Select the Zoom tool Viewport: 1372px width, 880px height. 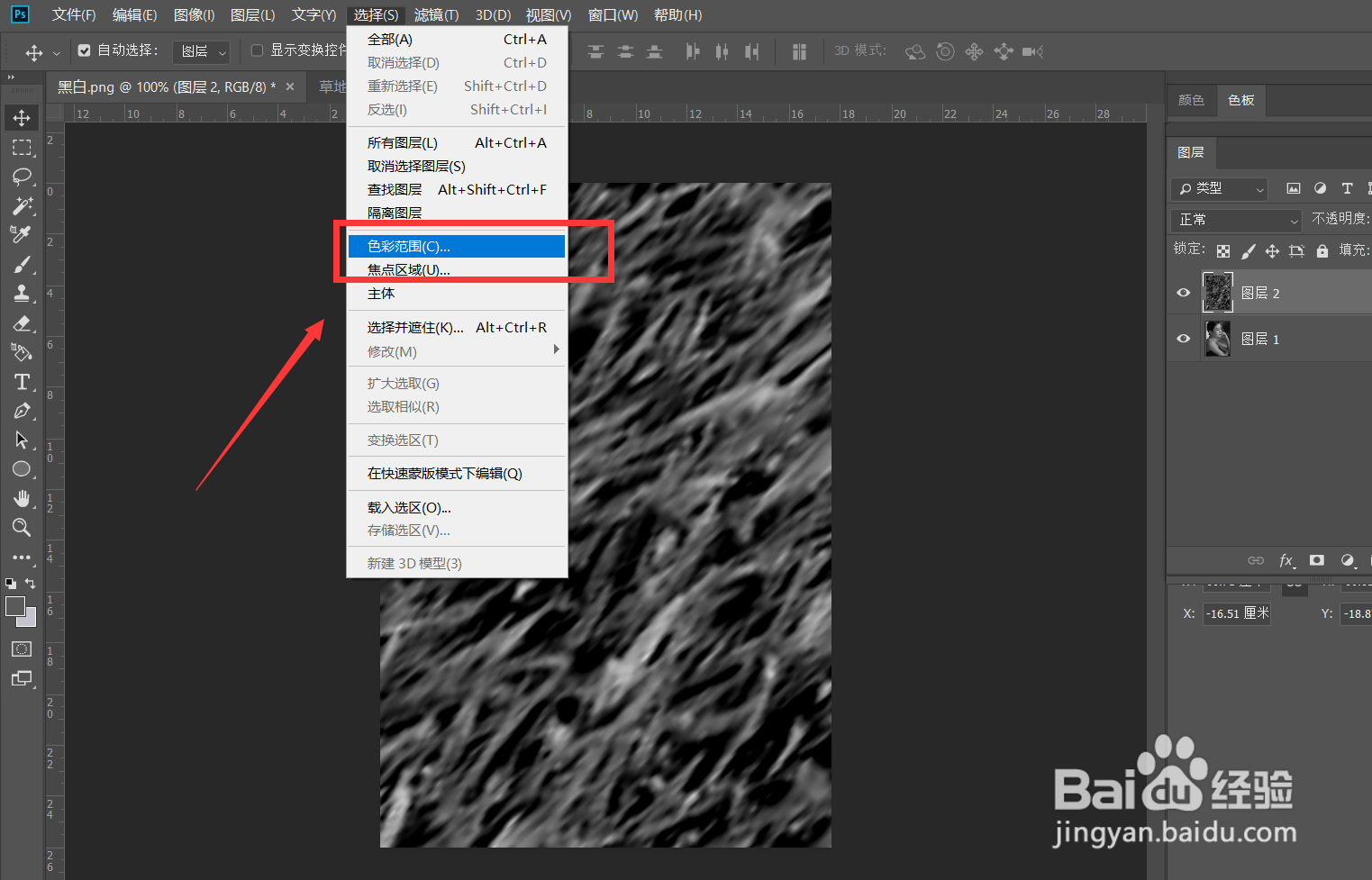pos(22,527)
